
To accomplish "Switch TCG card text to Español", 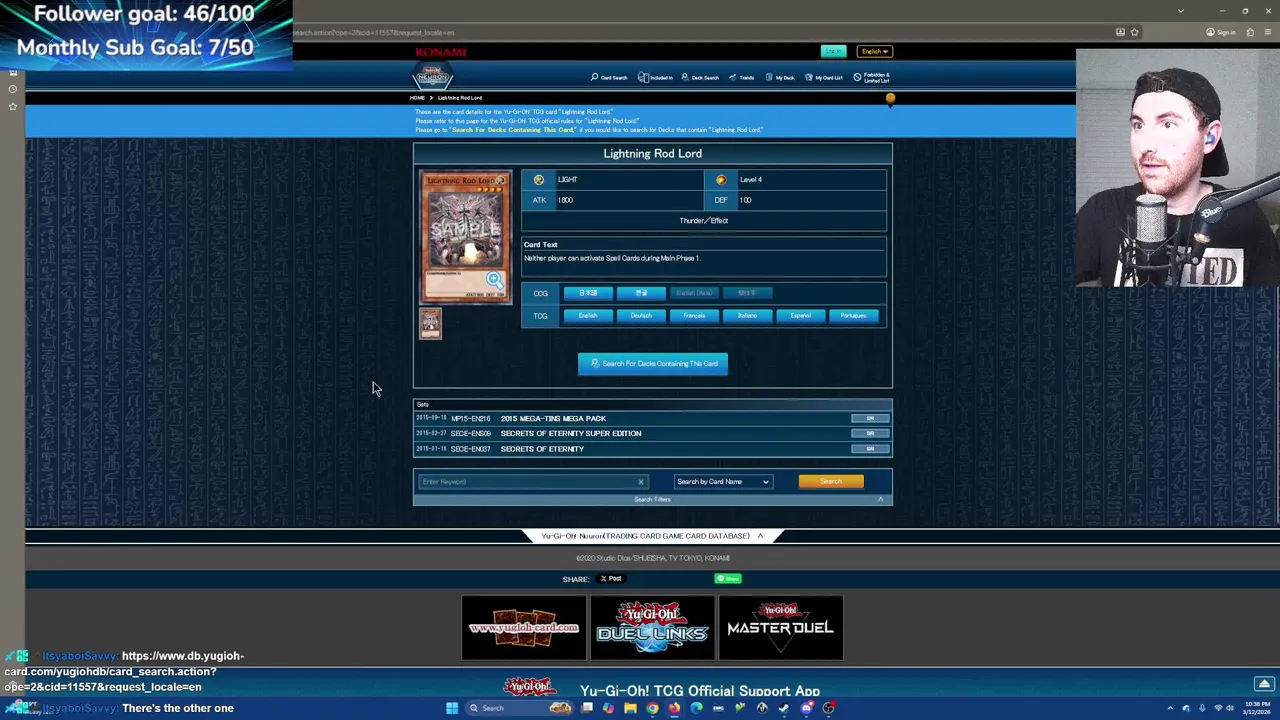I will [800, 316].
